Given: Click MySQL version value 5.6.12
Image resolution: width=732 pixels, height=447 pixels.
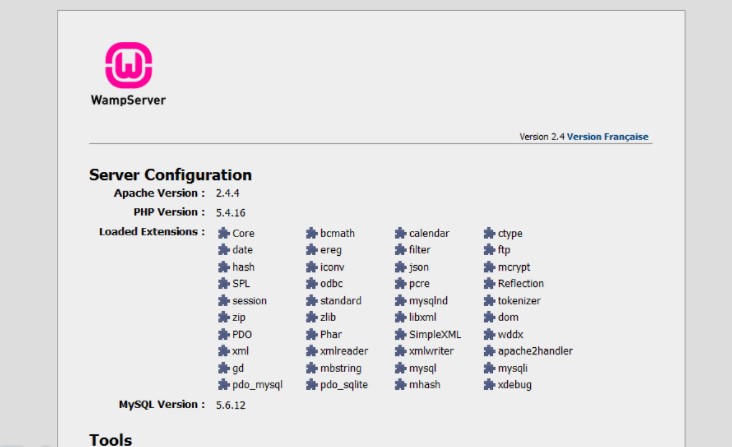Looking at the screenshot, I should [x=231, y=405].
